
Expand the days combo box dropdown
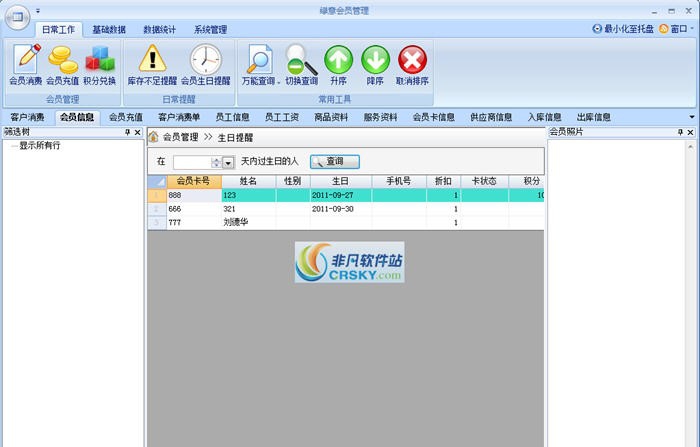coord(228,163)
